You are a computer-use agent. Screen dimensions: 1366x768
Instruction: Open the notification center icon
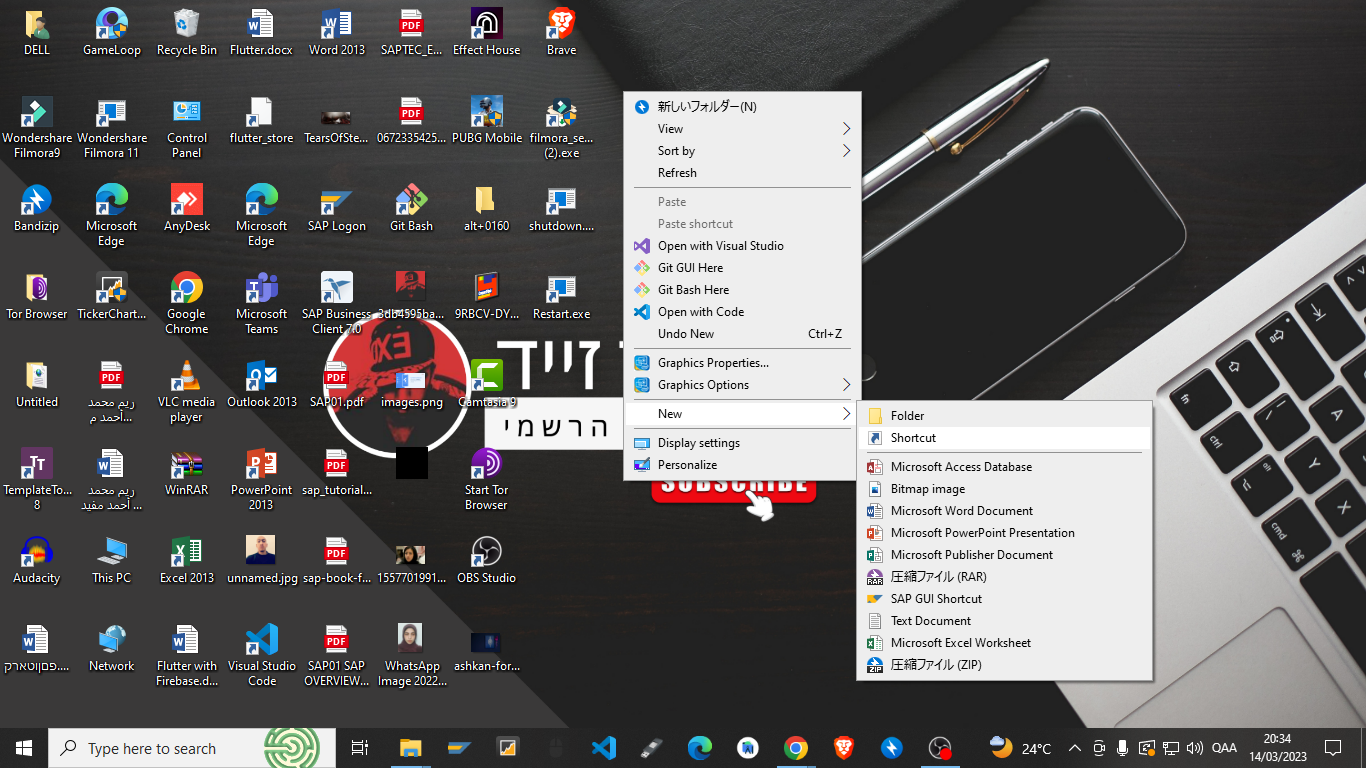pos(1332,748)
